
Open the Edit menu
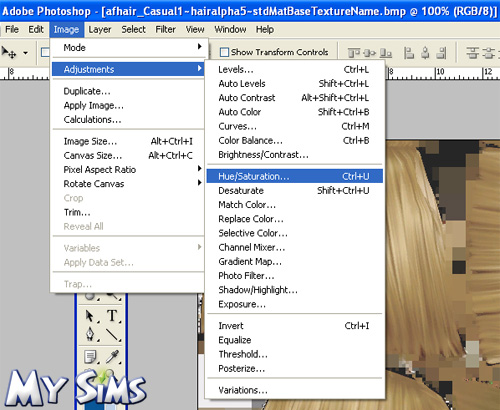coord(36,29)
